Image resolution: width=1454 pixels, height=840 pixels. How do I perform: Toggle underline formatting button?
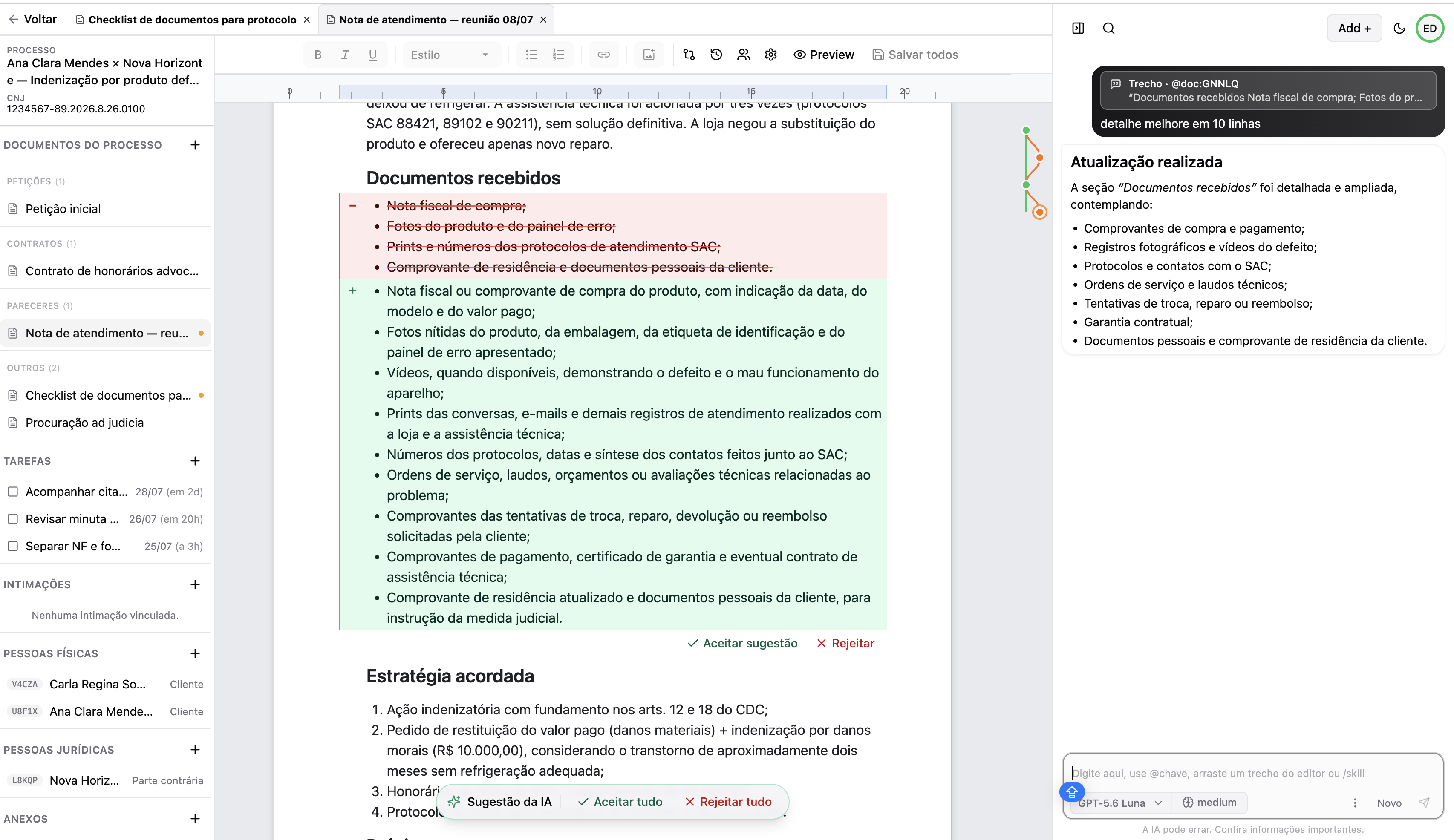click(x=373, y=55)
